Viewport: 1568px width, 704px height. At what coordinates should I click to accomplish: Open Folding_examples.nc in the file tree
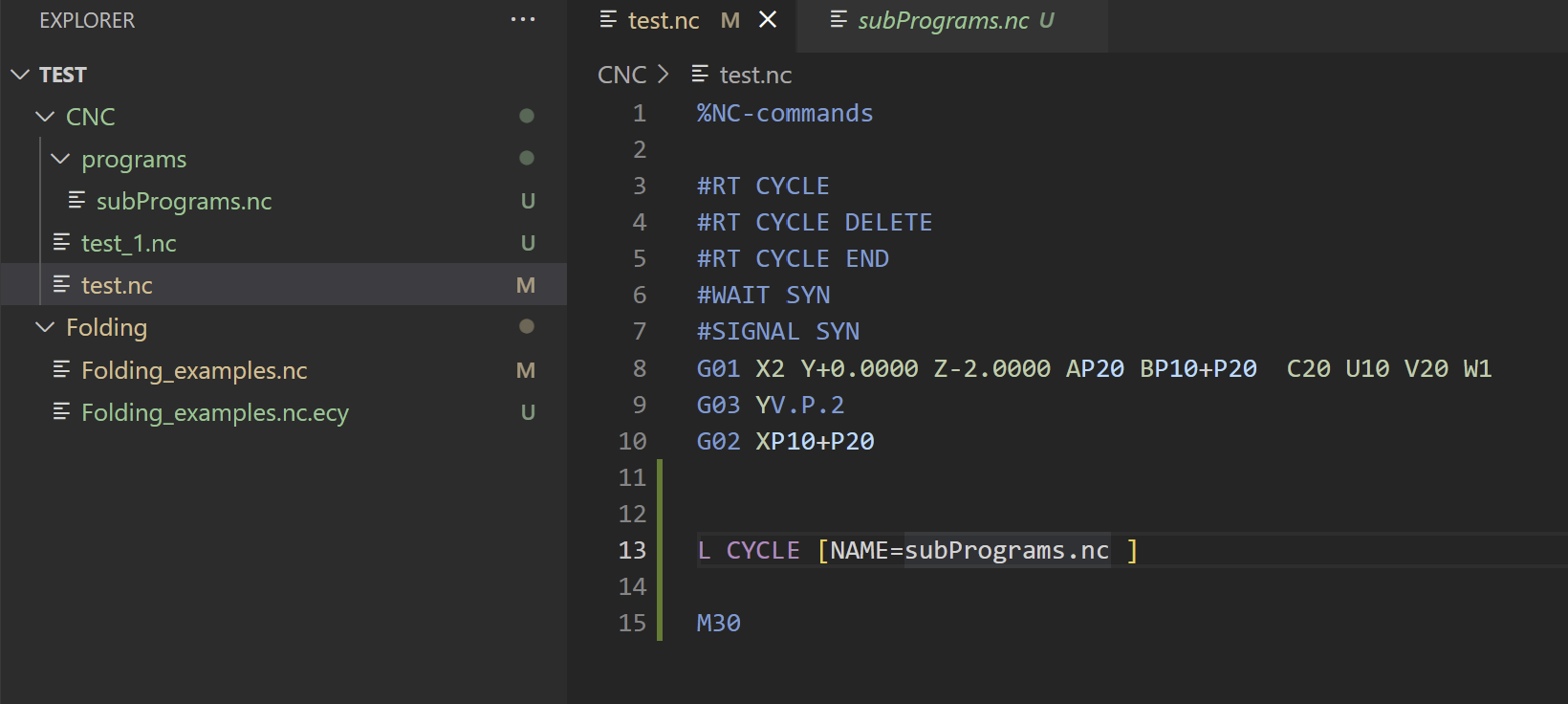[x=194, y=370]
